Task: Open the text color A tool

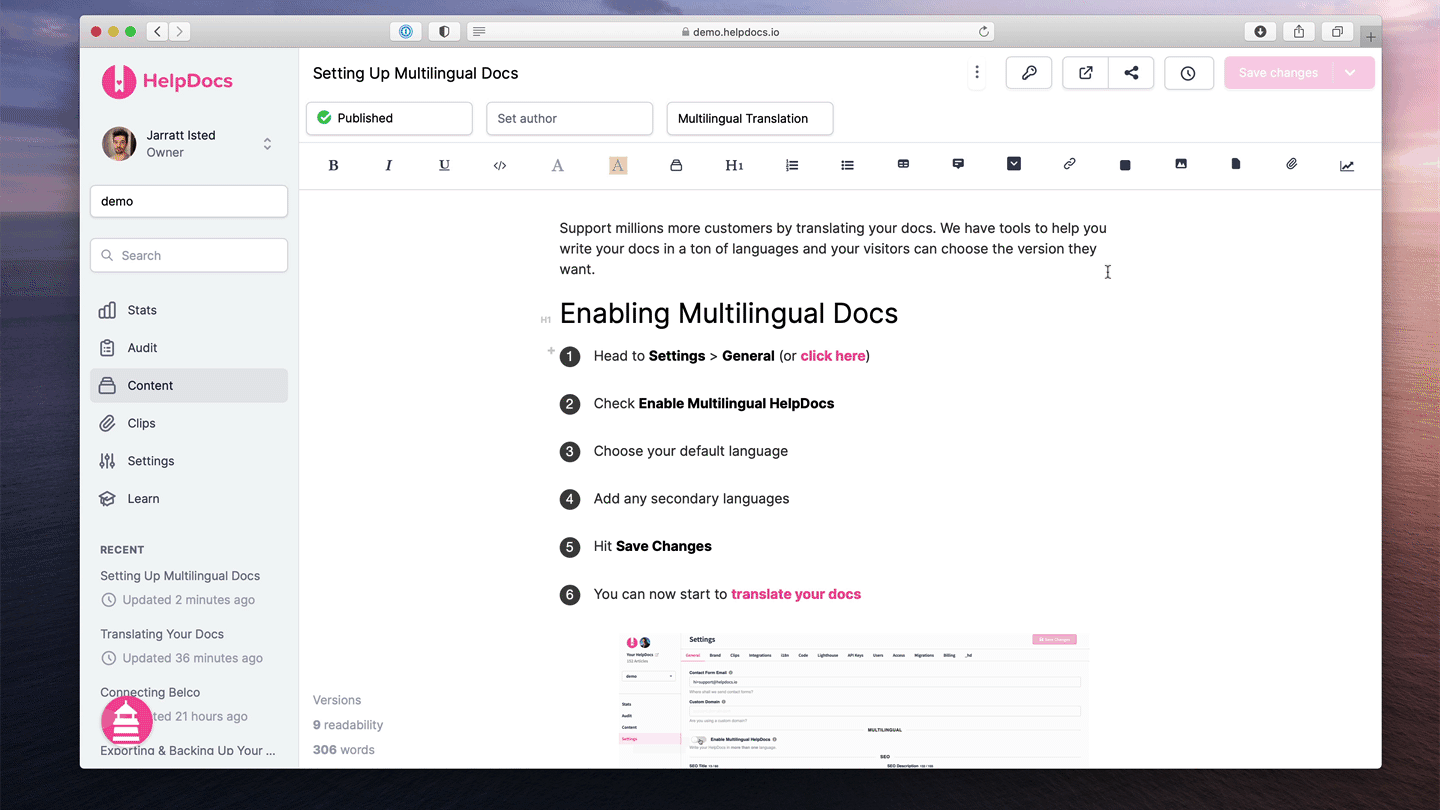Action: [558, 165]
